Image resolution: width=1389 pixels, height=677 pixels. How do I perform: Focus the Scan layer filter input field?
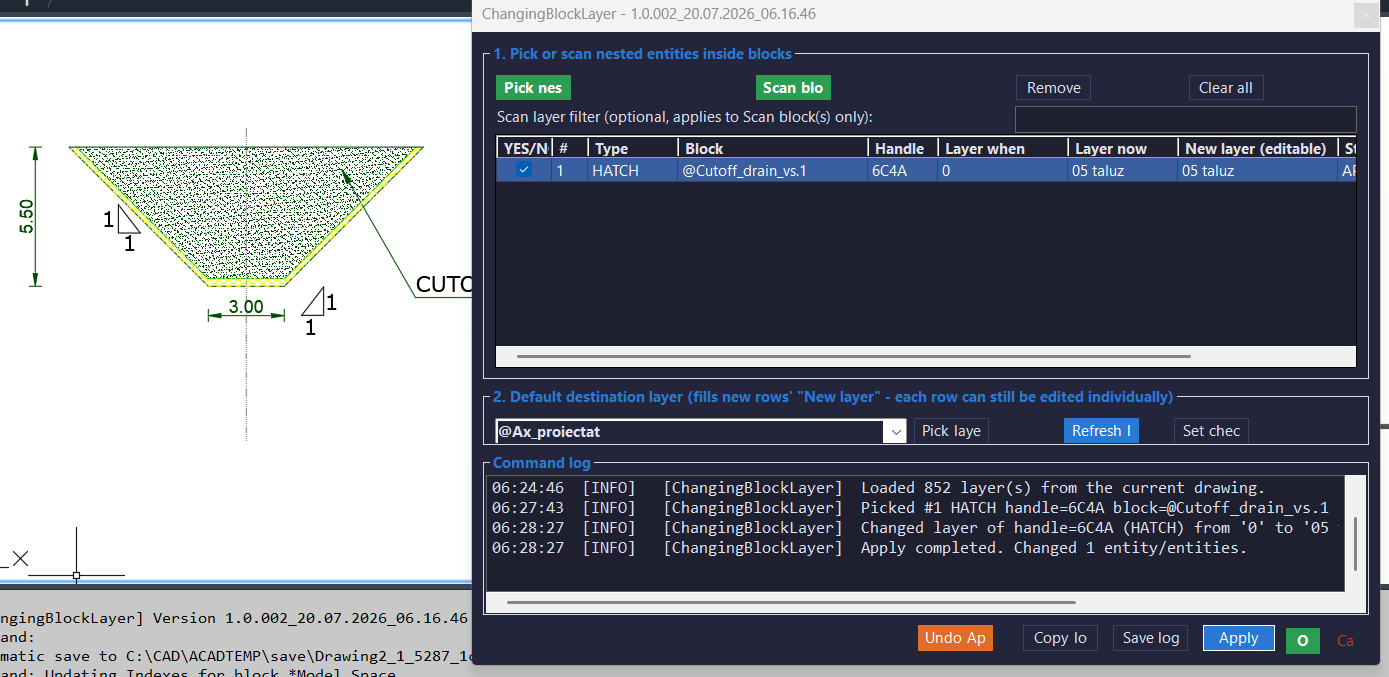pyautogui.click(x=1185, y=119)
